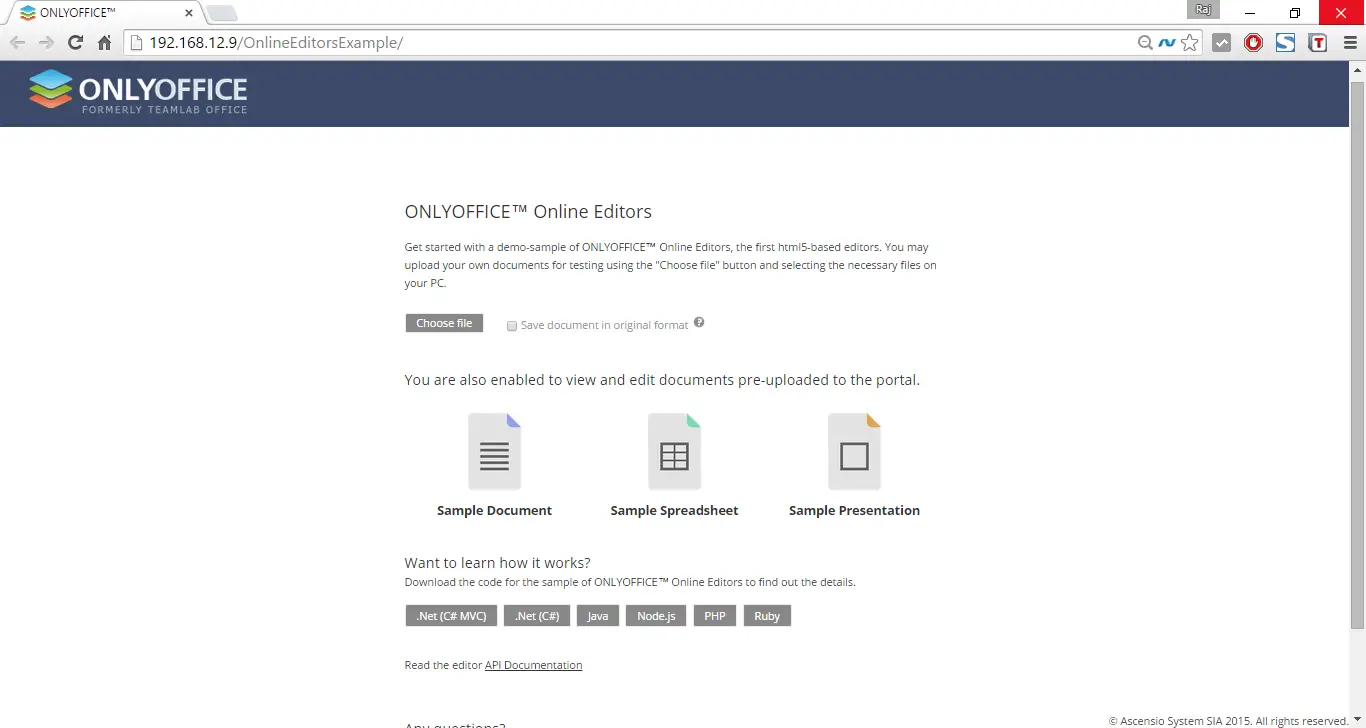Click the page icon in address bar
The height and width of the screenshot is (728, 1366).
point(138,43)
